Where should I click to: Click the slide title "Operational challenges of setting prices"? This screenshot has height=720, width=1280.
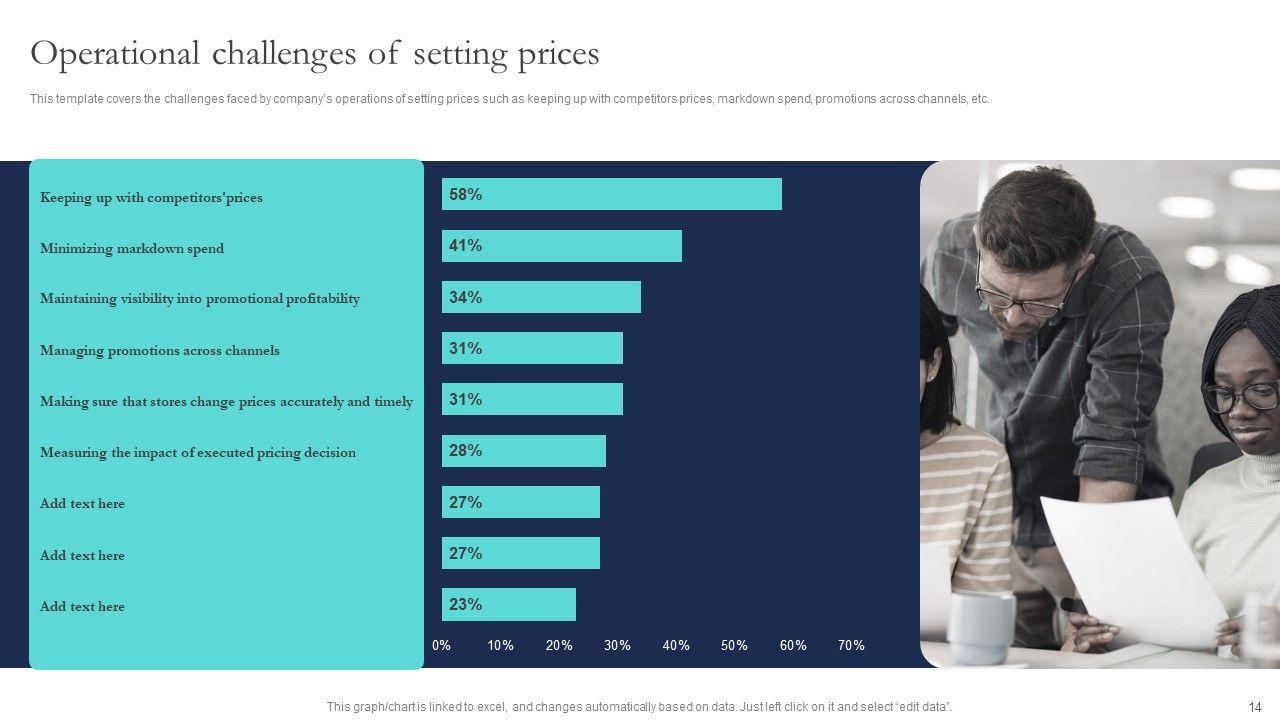315,53
